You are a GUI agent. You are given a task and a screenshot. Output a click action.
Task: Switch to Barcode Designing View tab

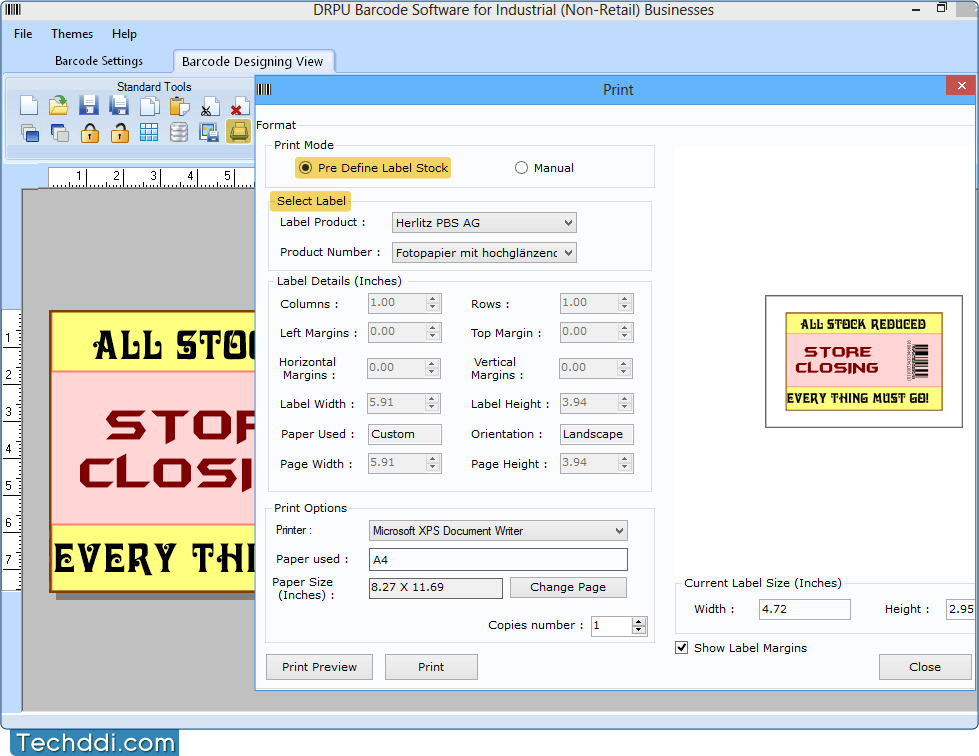click(x=252, y=61)
